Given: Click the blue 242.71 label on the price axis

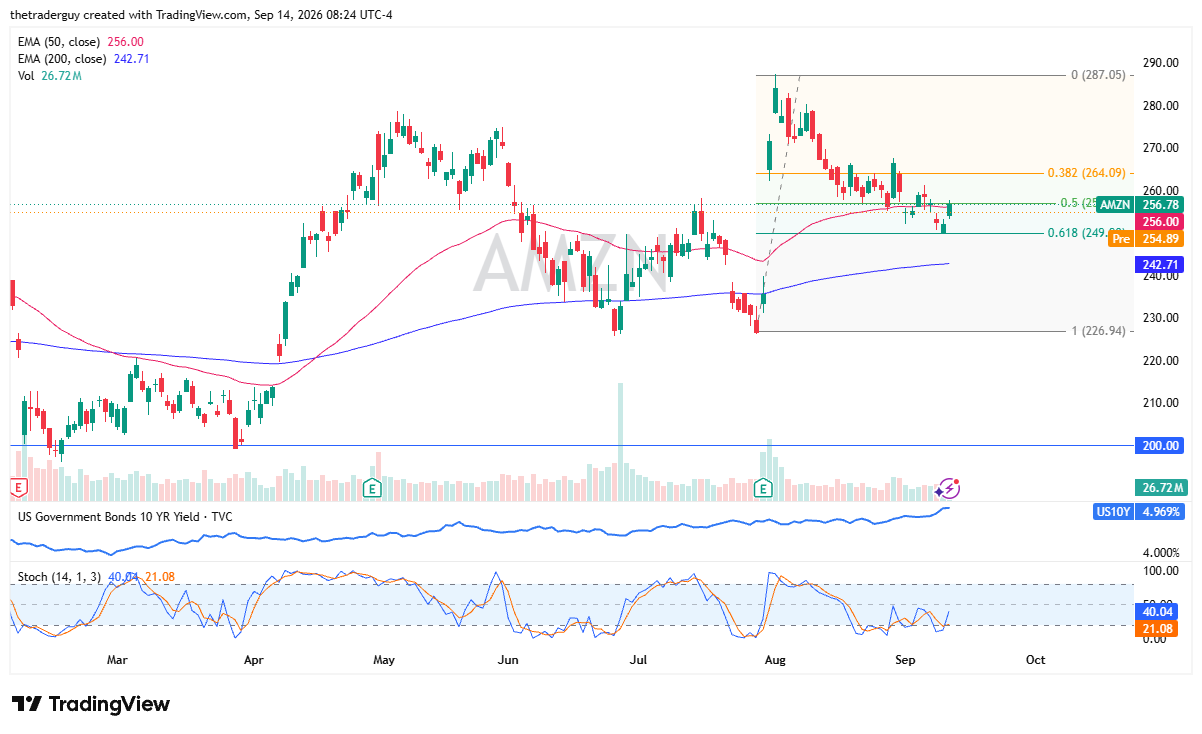Looking at the screenshot, I should (x=1161, y=264).
